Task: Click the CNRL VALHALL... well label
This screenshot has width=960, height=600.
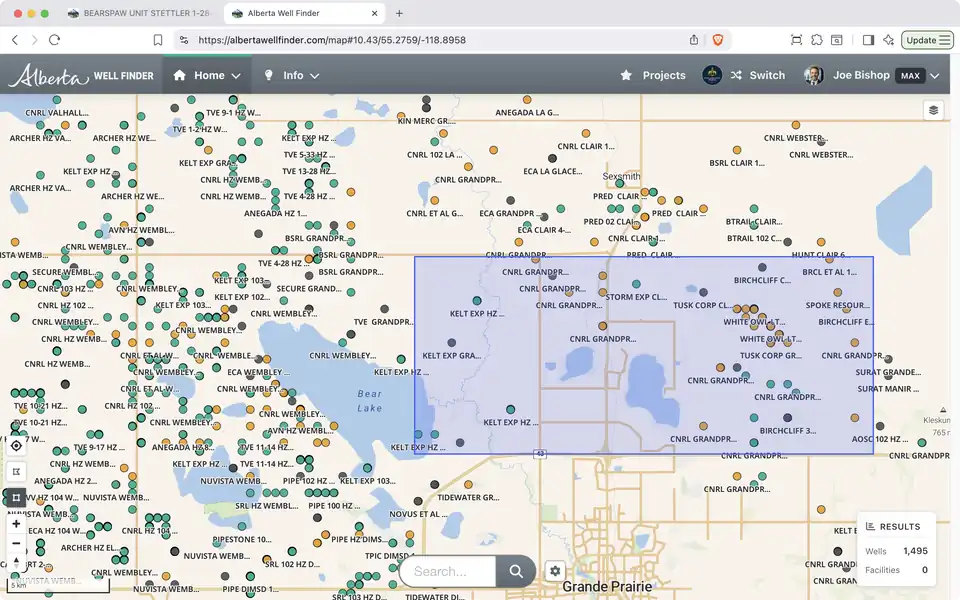Action: tap(56, 113)
